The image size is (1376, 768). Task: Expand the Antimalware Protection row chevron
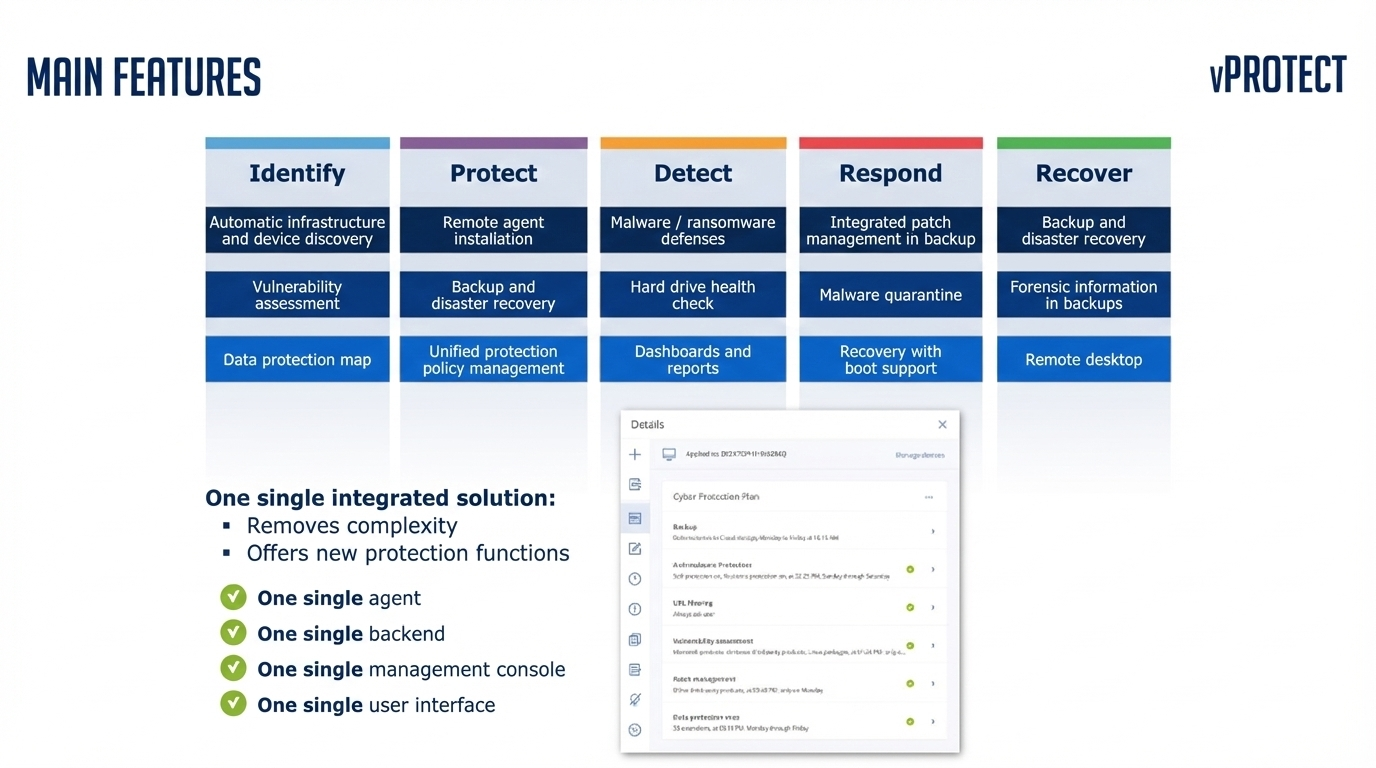933,570
